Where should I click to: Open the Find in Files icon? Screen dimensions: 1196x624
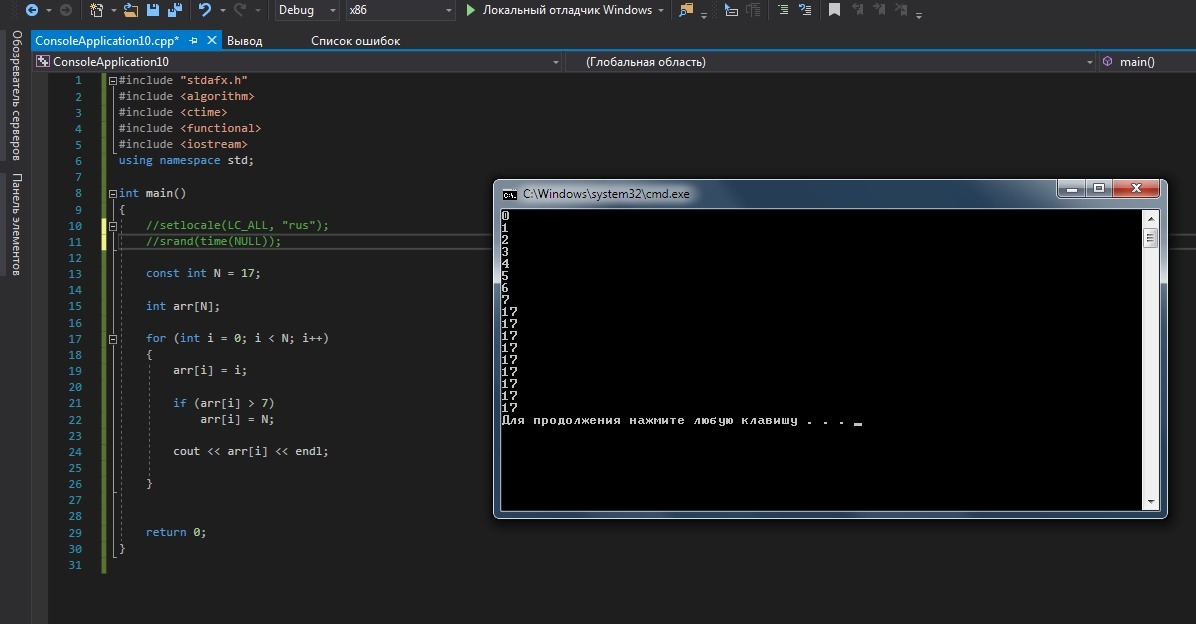686,10
